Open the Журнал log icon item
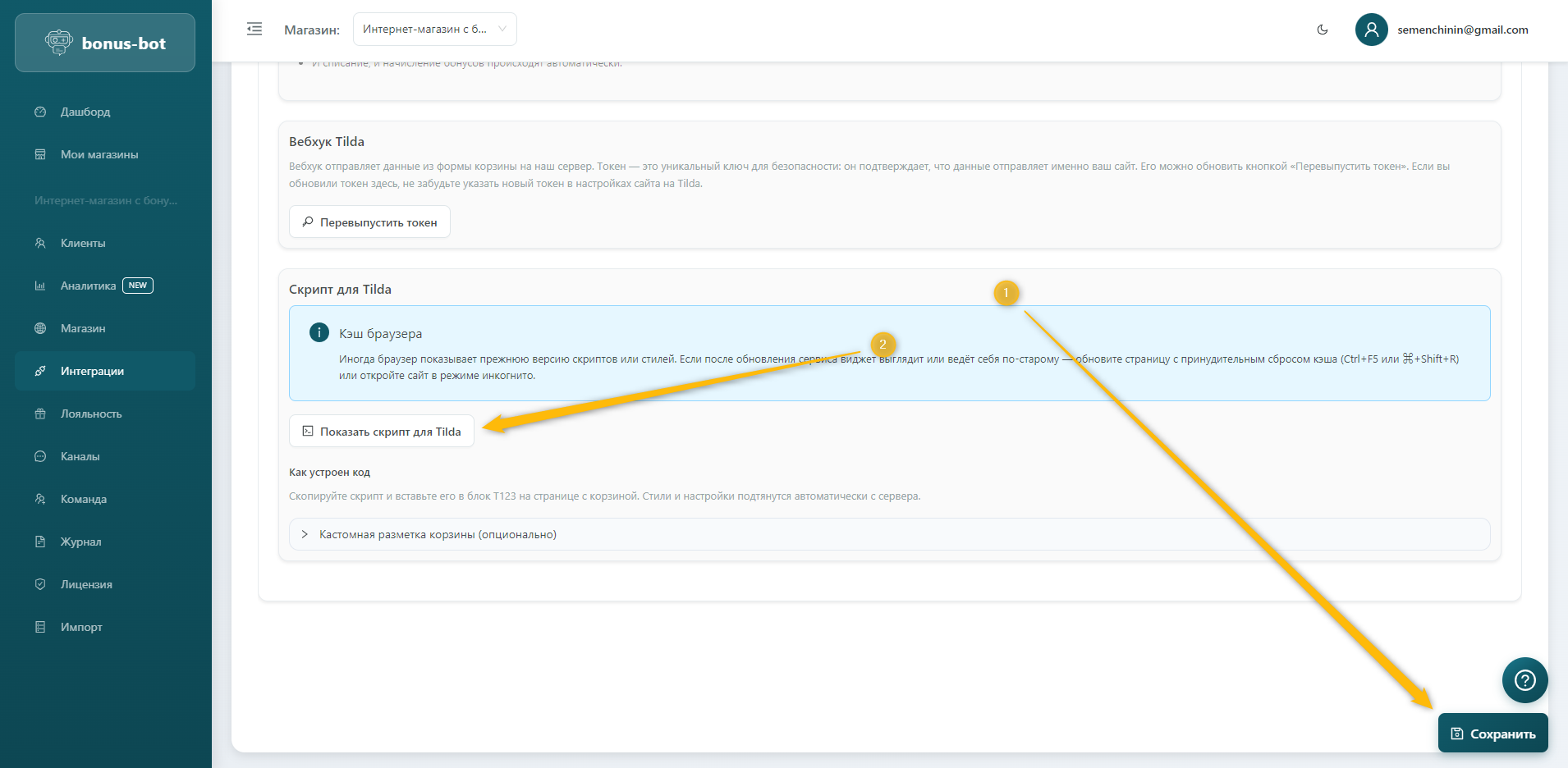The image size is (1568, 768). point(40,542)
